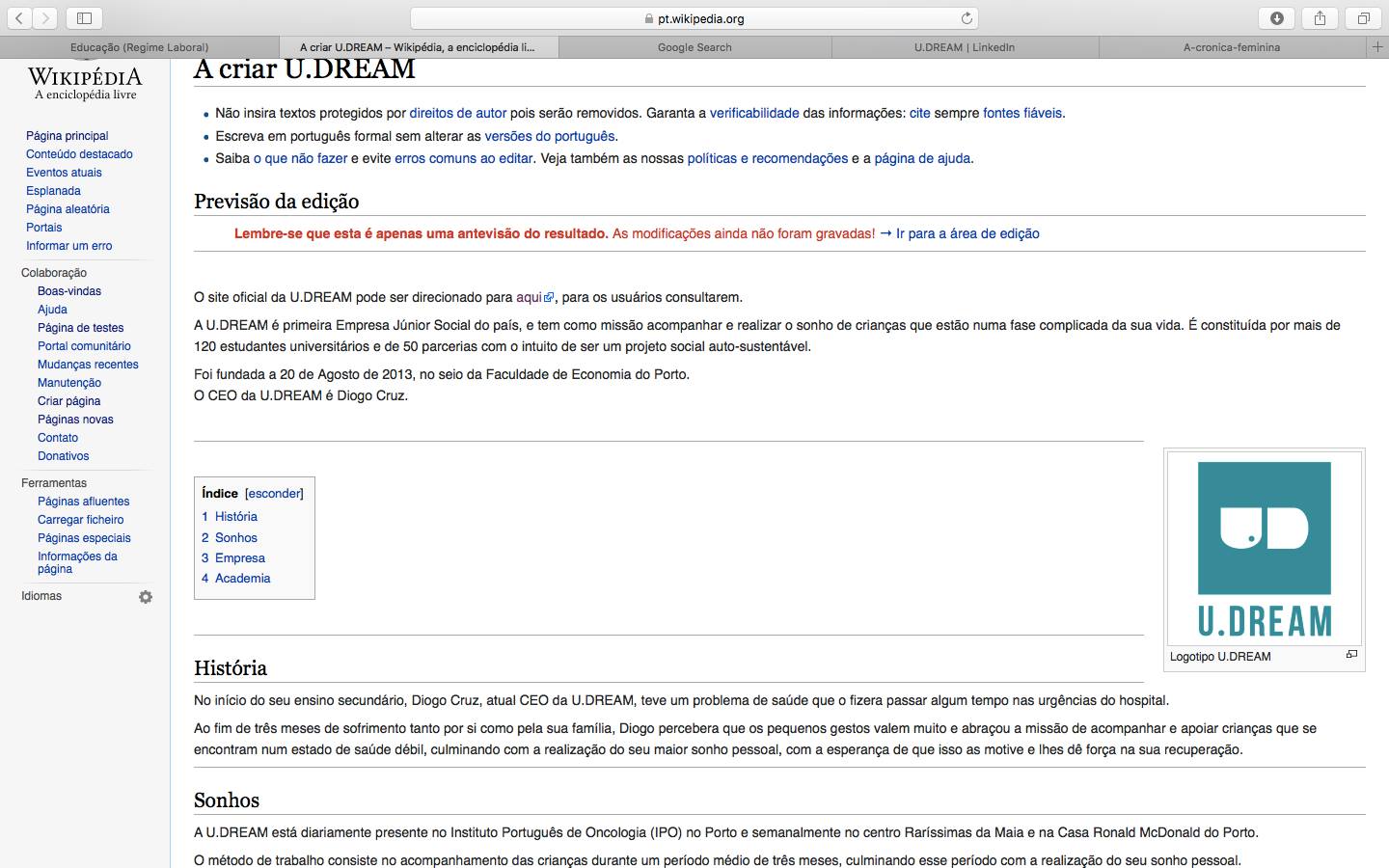The height and width of the screenshot is (868, 1389).
Task: Open the Contato link
Action: click(58, 438)
